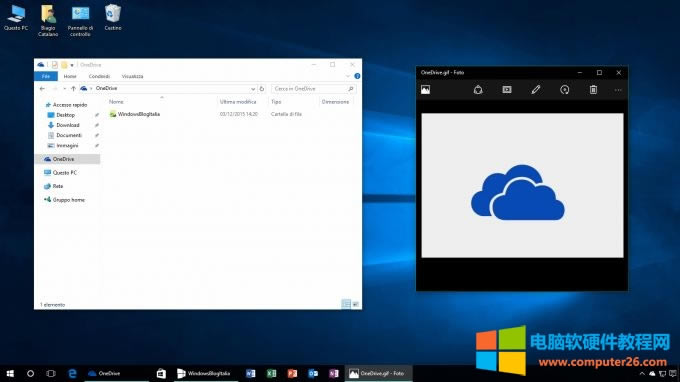Select Gruppo home in the navigation pane
The width and height of the screenshot is (680, 382).
pyautogui.click(x=64, y=200)
